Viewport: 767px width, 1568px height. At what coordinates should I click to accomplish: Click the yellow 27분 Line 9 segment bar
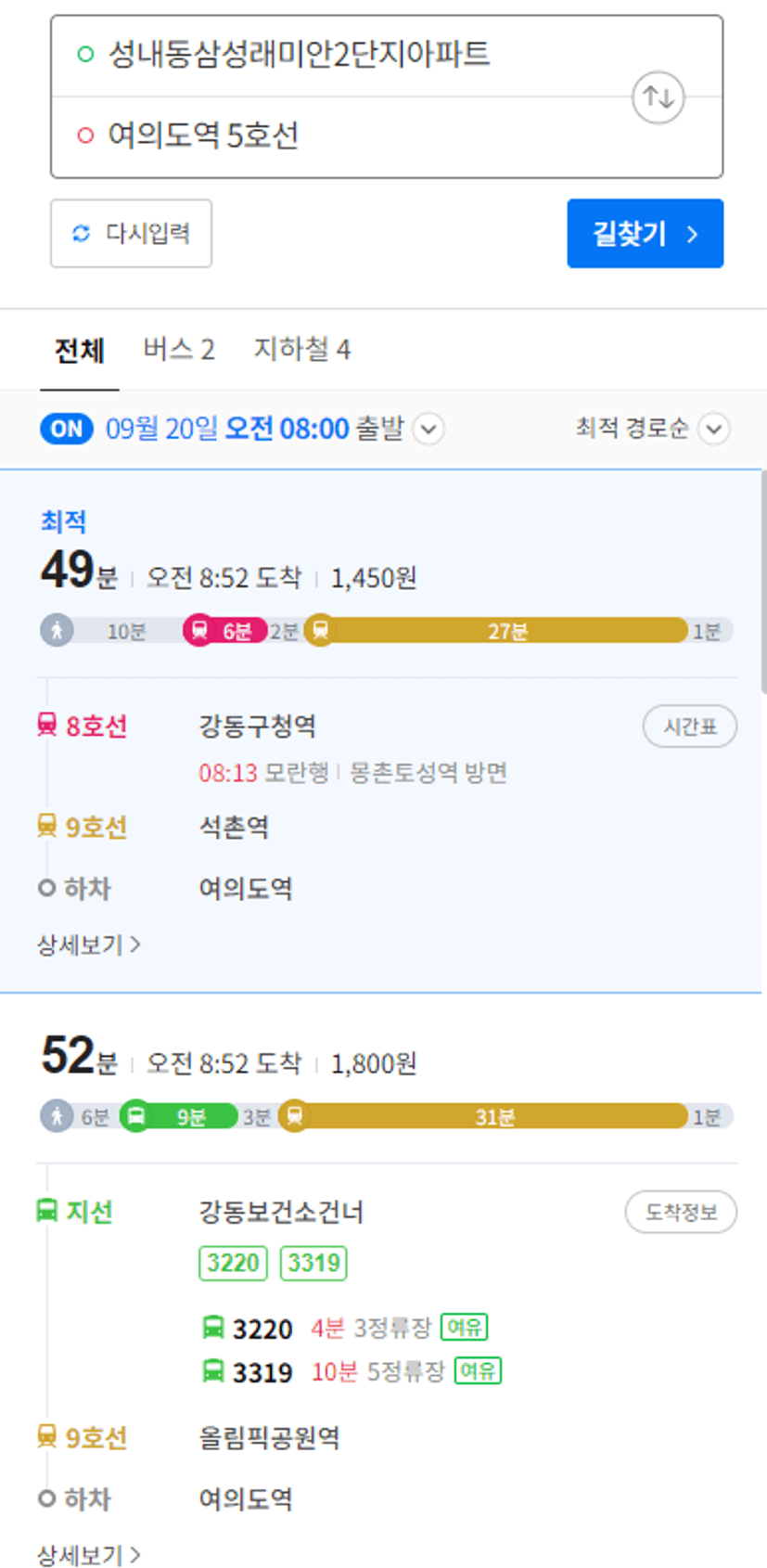[506, 631]
